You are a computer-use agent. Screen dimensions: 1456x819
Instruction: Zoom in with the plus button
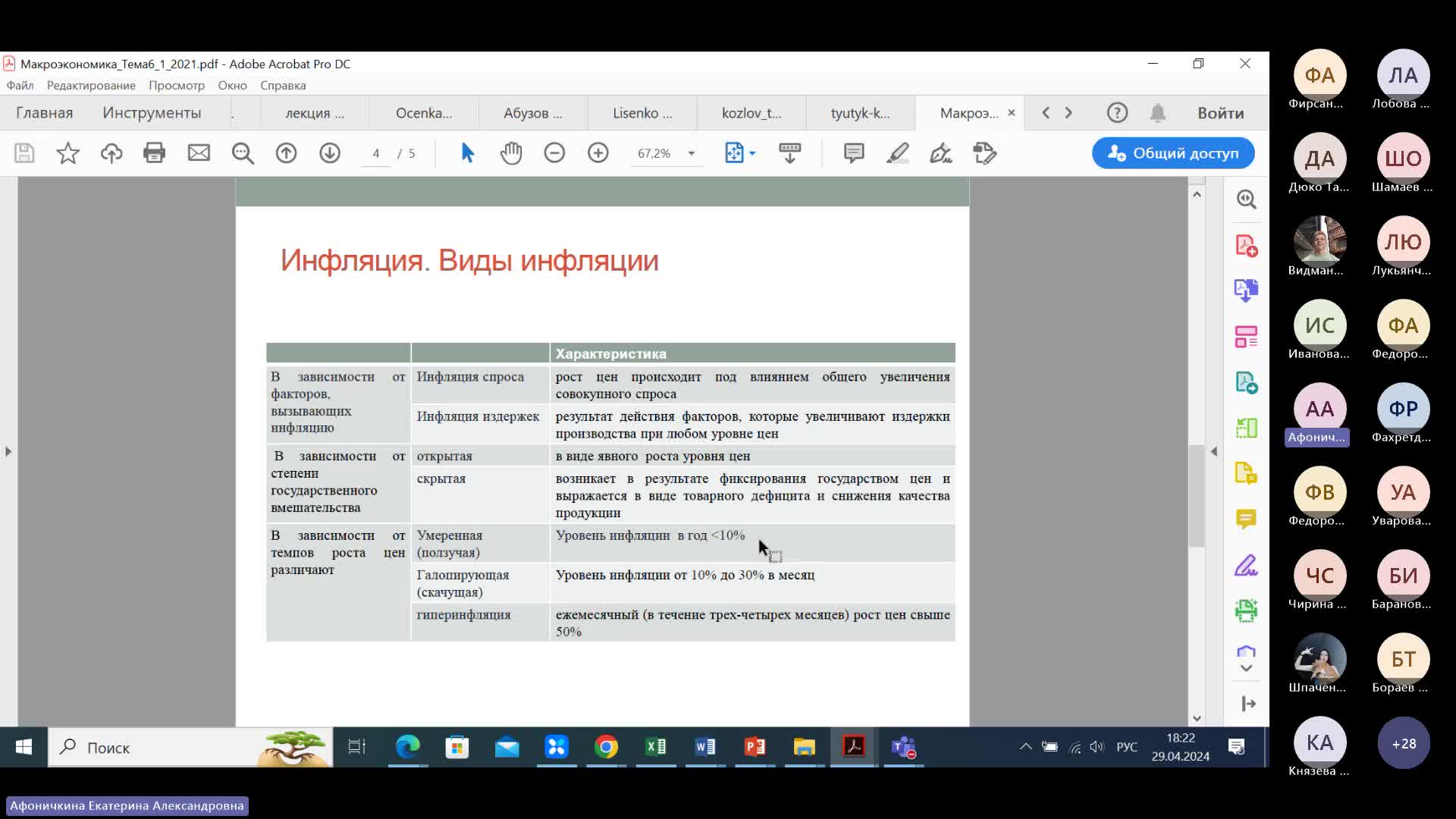[x=598, y=153]
